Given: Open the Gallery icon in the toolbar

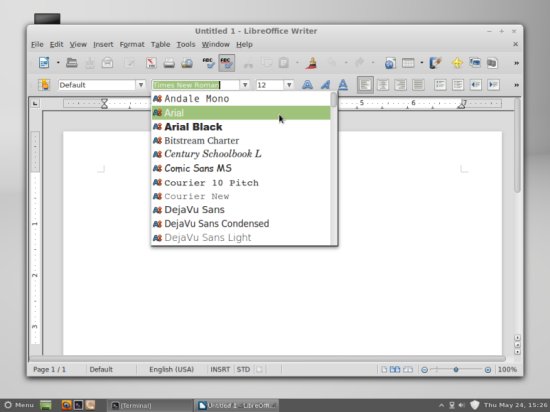Looking at the screenshot, I should (475, 63).
